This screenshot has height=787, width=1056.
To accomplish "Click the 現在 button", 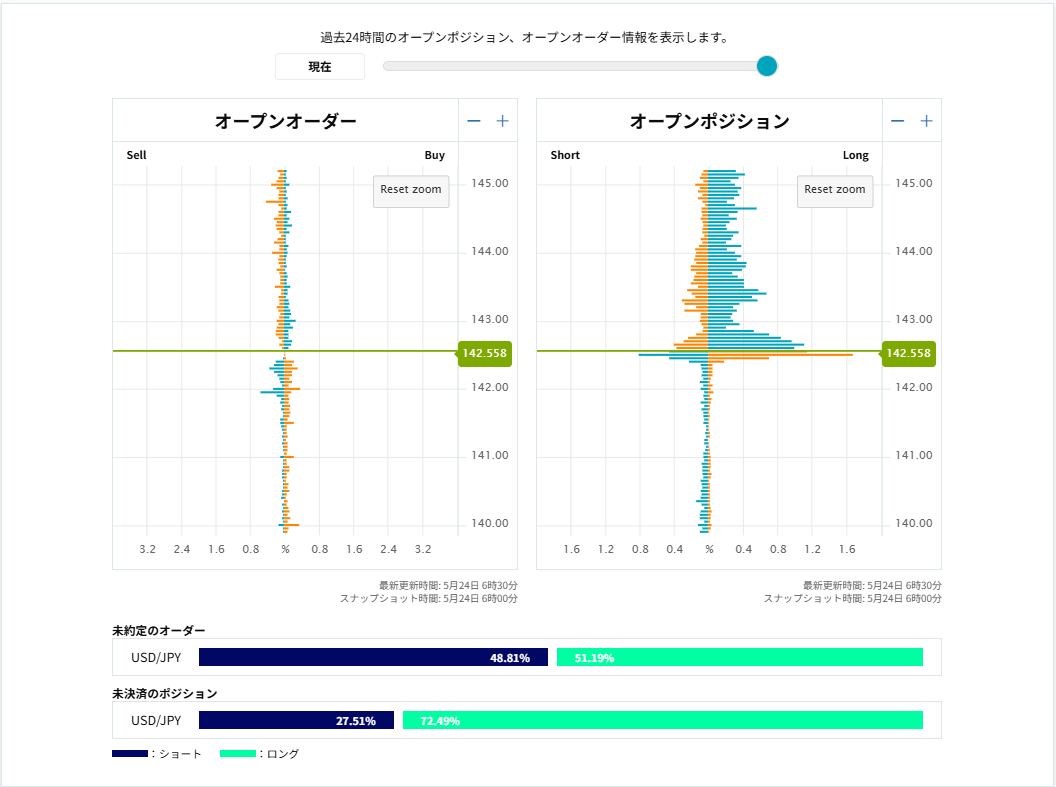I will [x=320, y=67].
